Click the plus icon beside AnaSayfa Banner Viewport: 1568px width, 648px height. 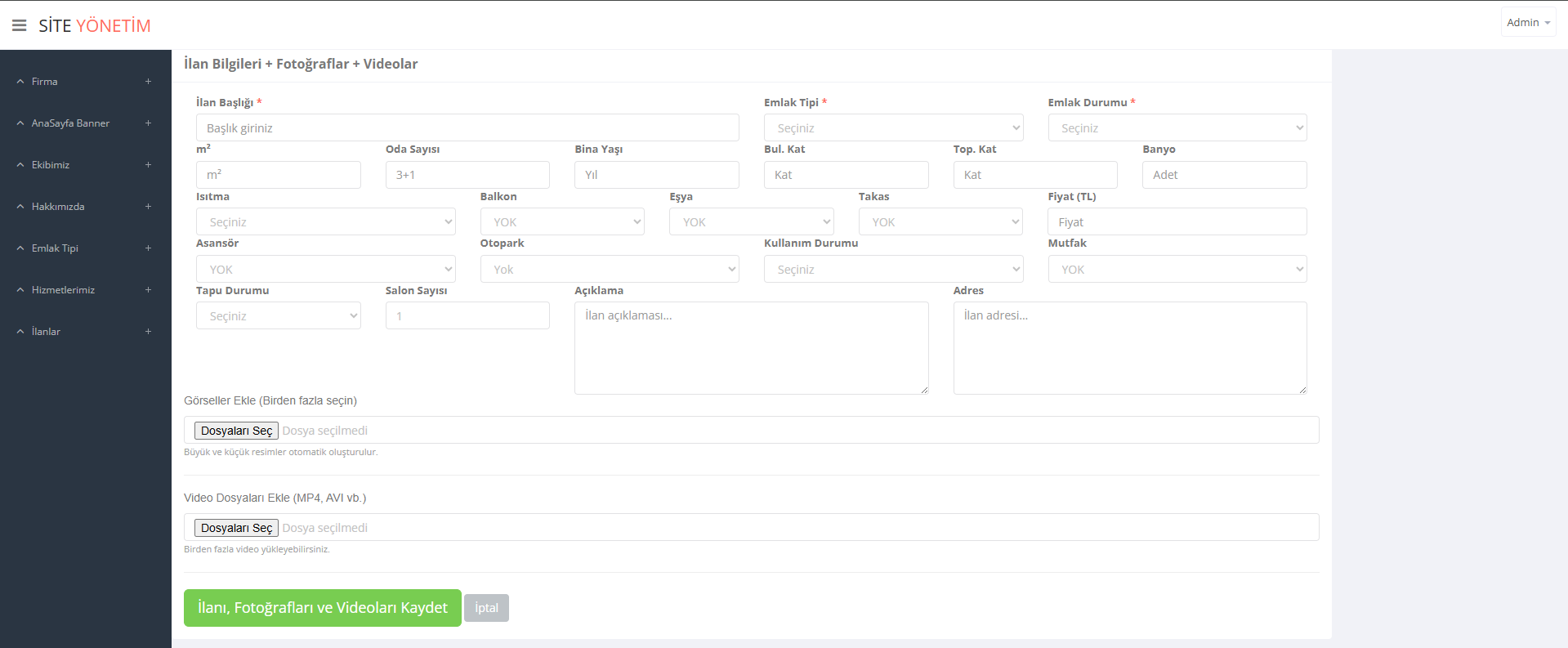[x=148, y=123]
